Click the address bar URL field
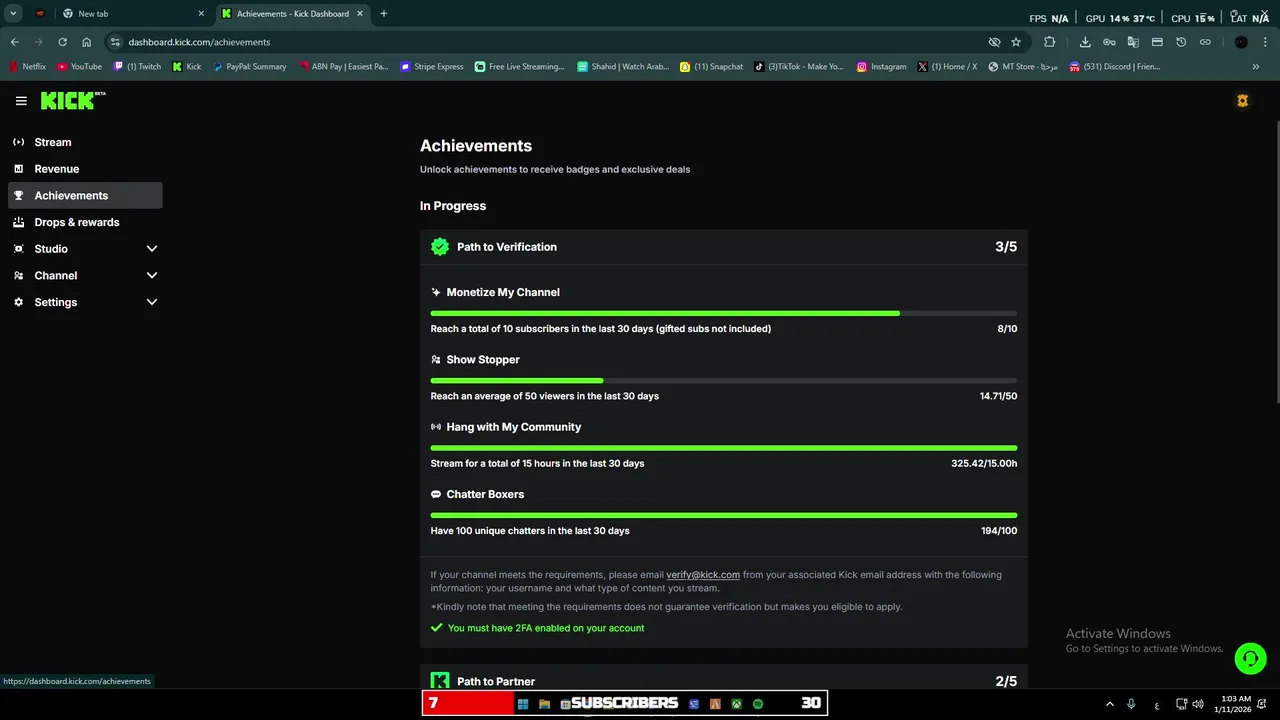This screenshot has width=1280, height=720. (x=550, y=42)
